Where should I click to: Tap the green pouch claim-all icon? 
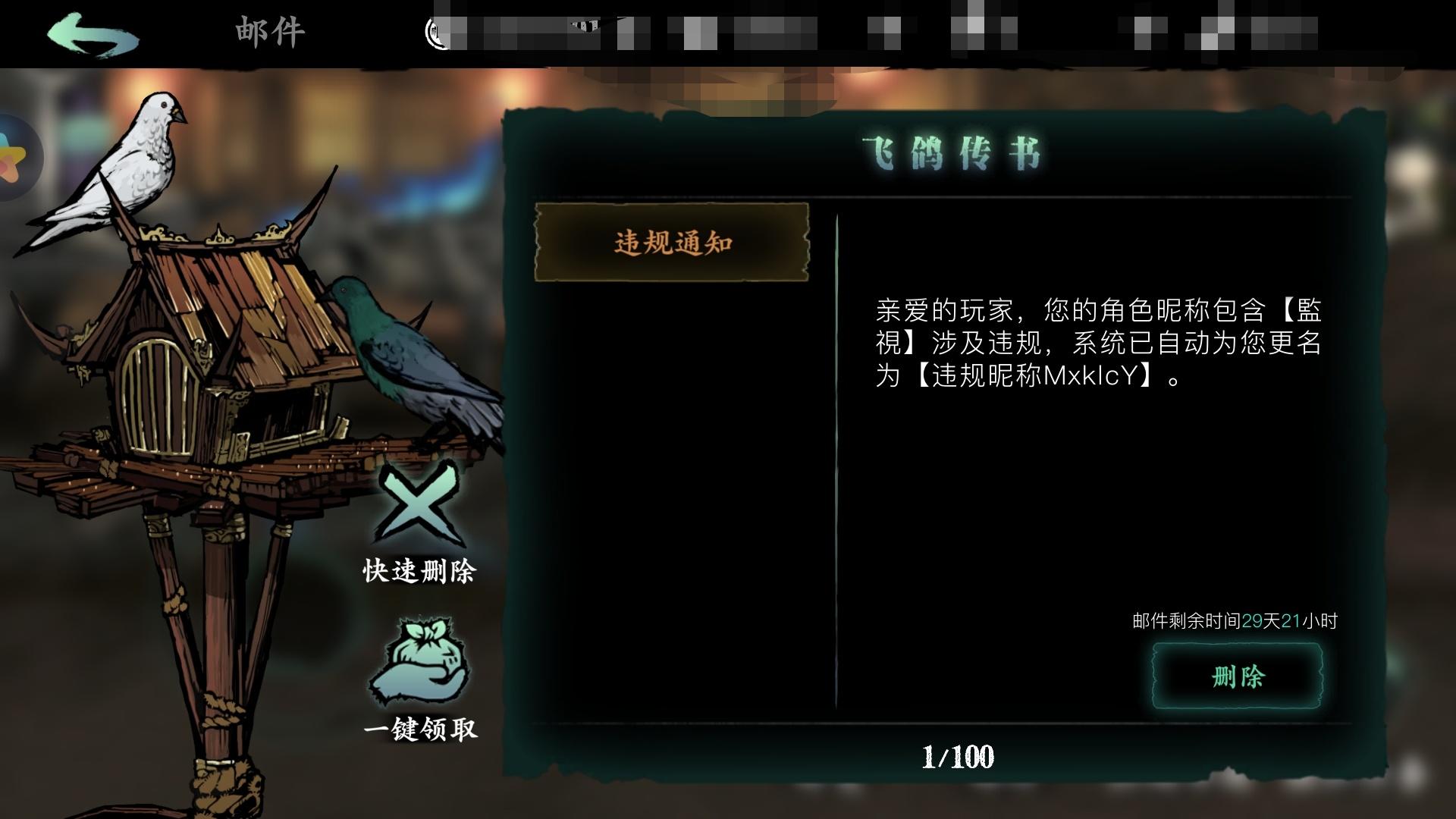[419, 663]
